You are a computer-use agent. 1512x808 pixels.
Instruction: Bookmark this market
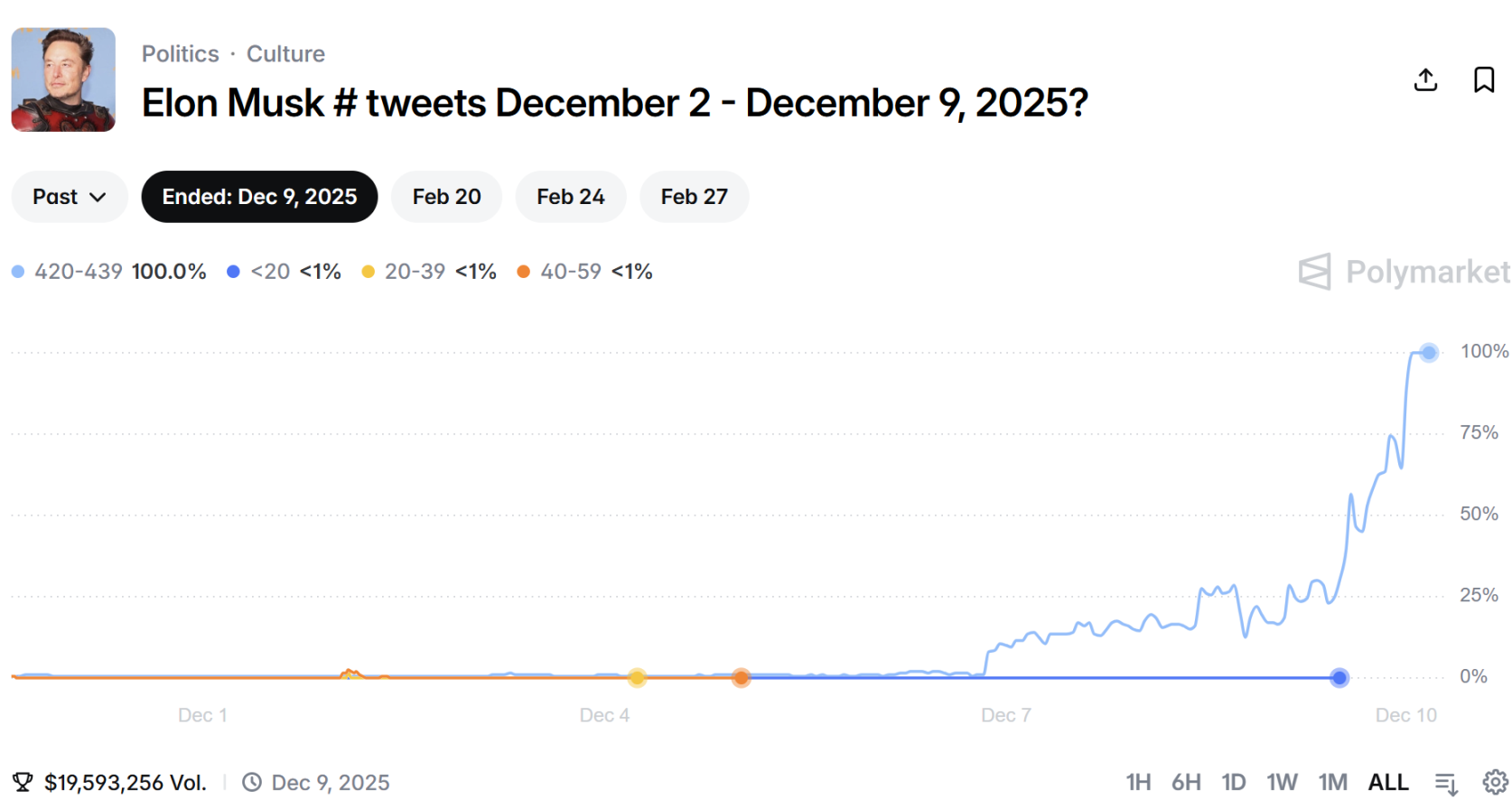coord(1483,79)
